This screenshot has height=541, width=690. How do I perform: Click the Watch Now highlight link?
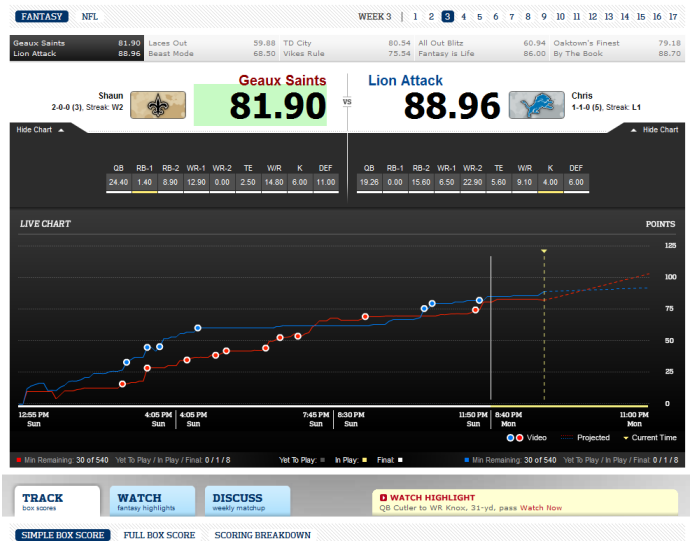[x=541, y=508]
